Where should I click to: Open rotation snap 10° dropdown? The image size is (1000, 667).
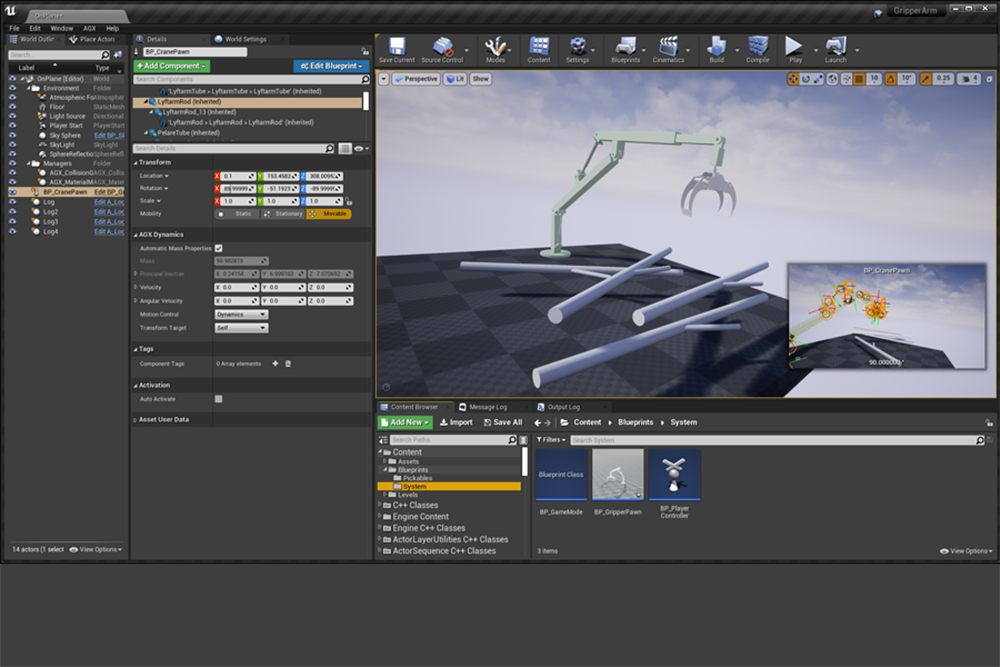[906, 79]
